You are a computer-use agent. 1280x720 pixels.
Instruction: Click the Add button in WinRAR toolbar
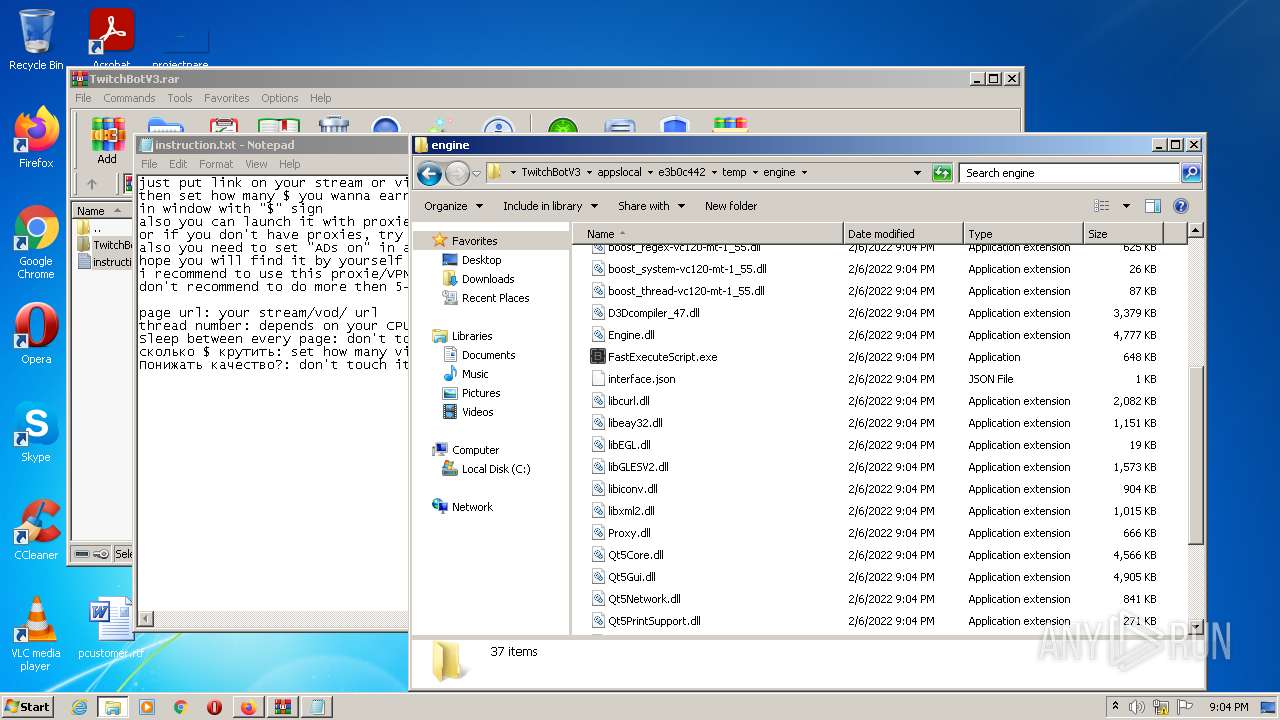click(x=107, y=140)
